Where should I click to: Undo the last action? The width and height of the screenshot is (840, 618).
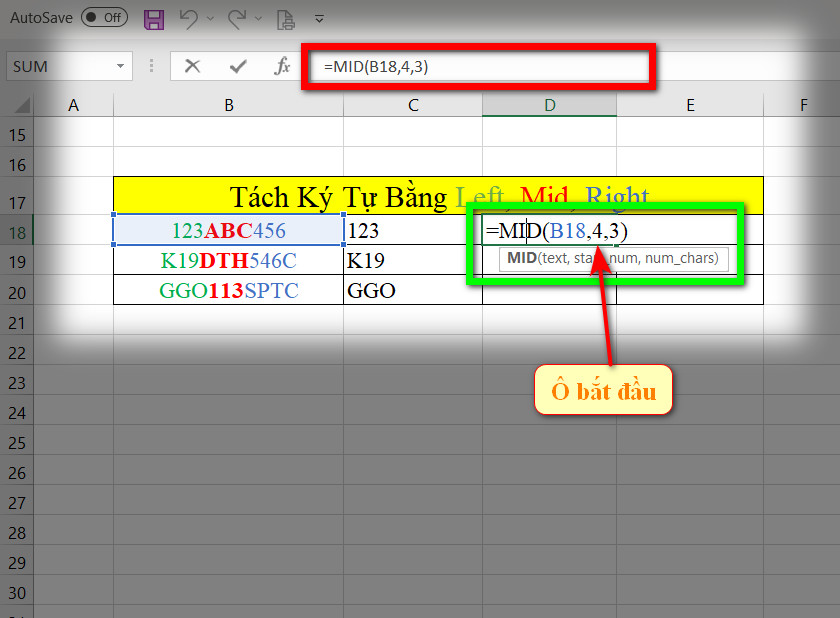[x=189, y=19]
